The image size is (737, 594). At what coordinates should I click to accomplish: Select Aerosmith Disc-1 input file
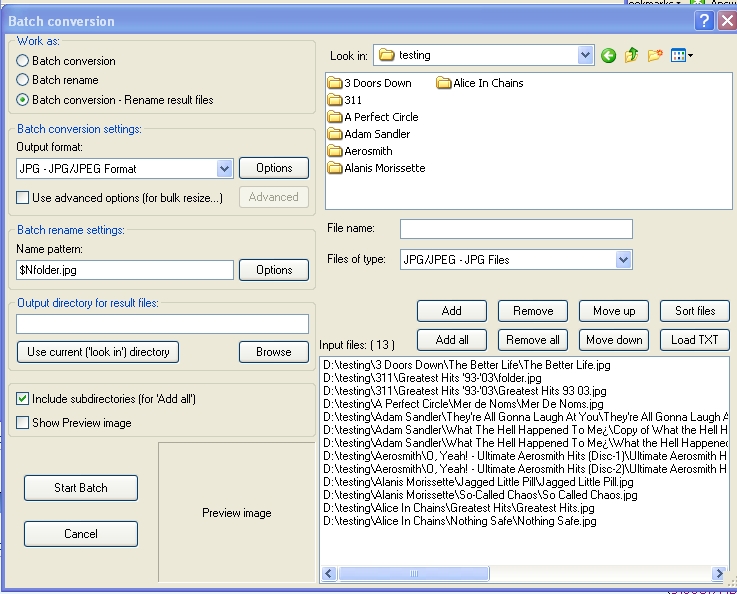pos(525,456)
